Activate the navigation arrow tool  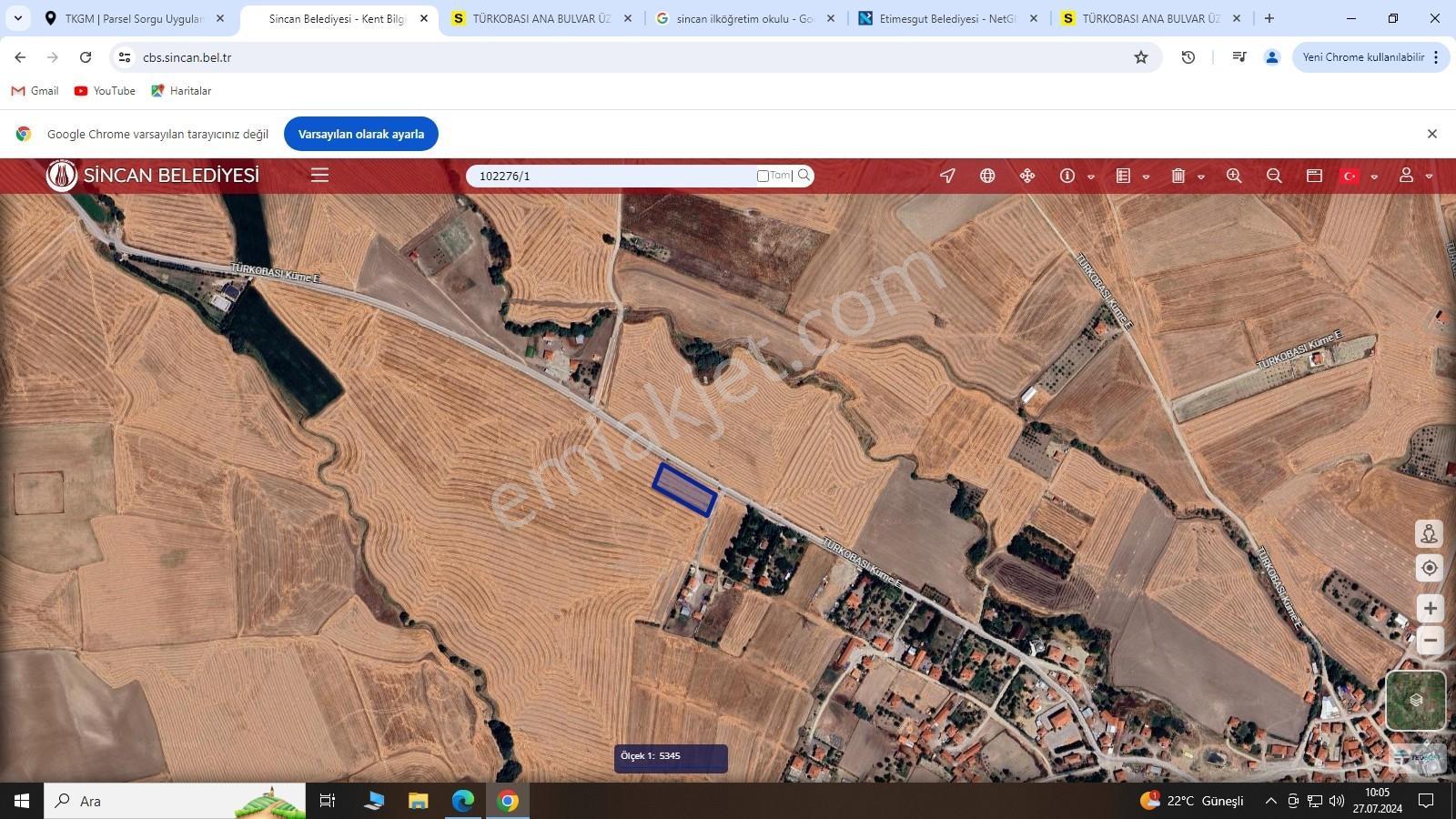pyautogui.click(x=947, y=176)
